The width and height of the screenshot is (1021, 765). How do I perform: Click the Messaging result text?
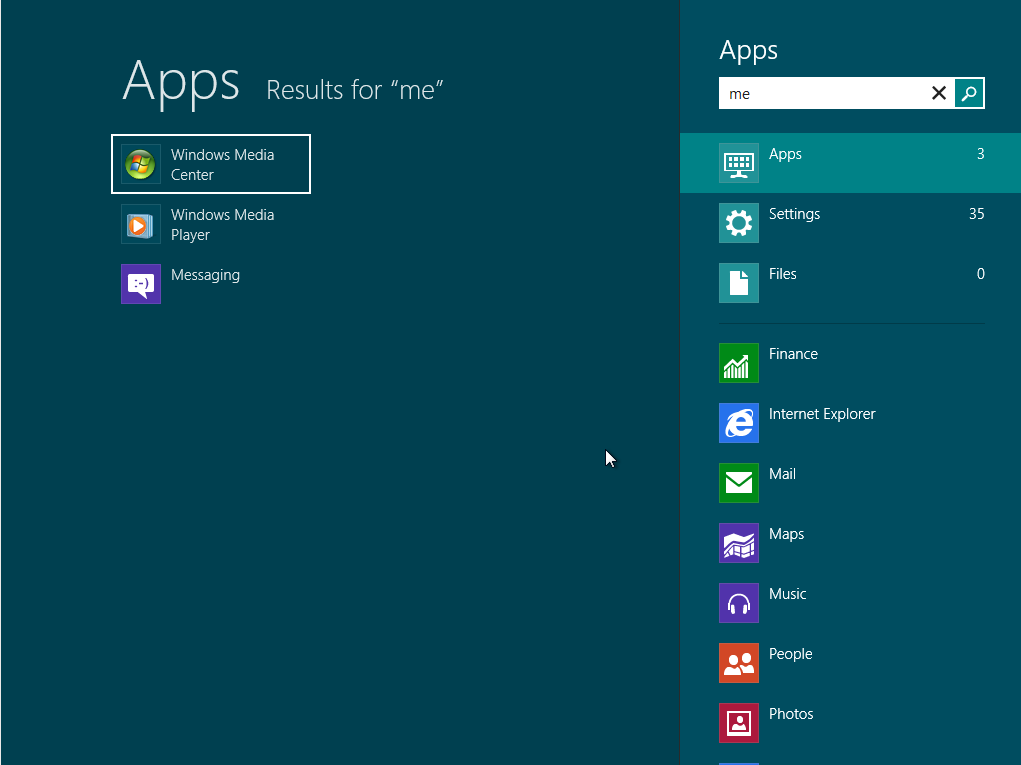pos(205,275)
